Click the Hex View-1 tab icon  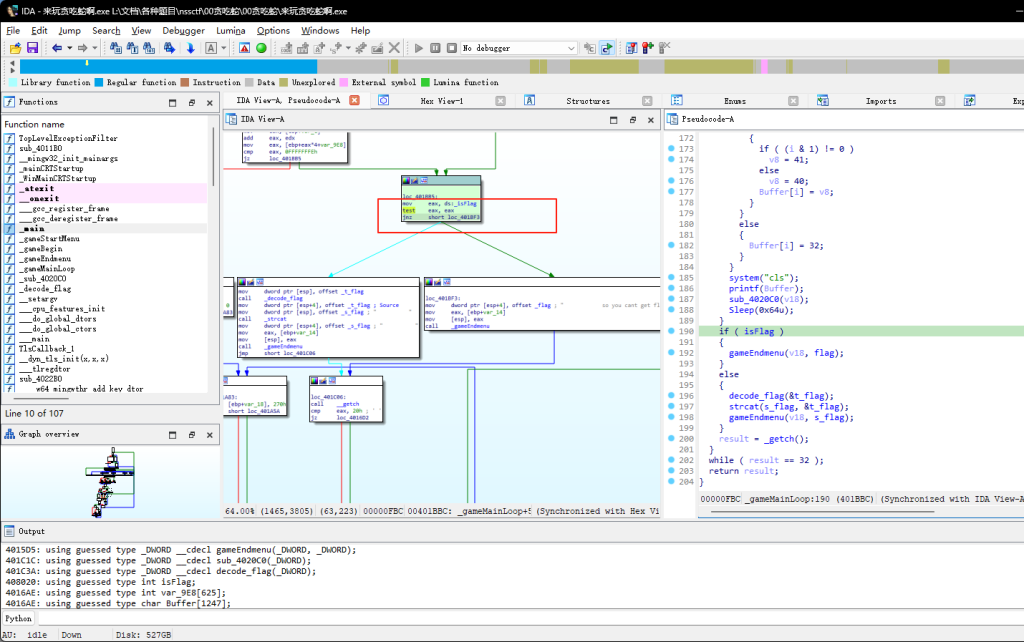(x=383, y=101)
